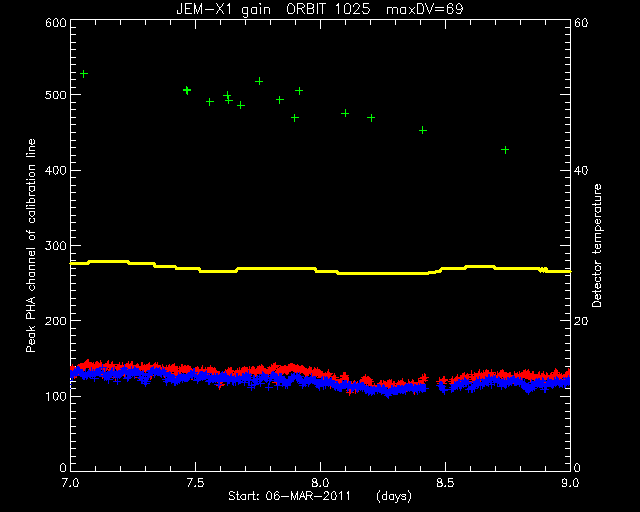Click the 600 label on left axis

point(56,22)
